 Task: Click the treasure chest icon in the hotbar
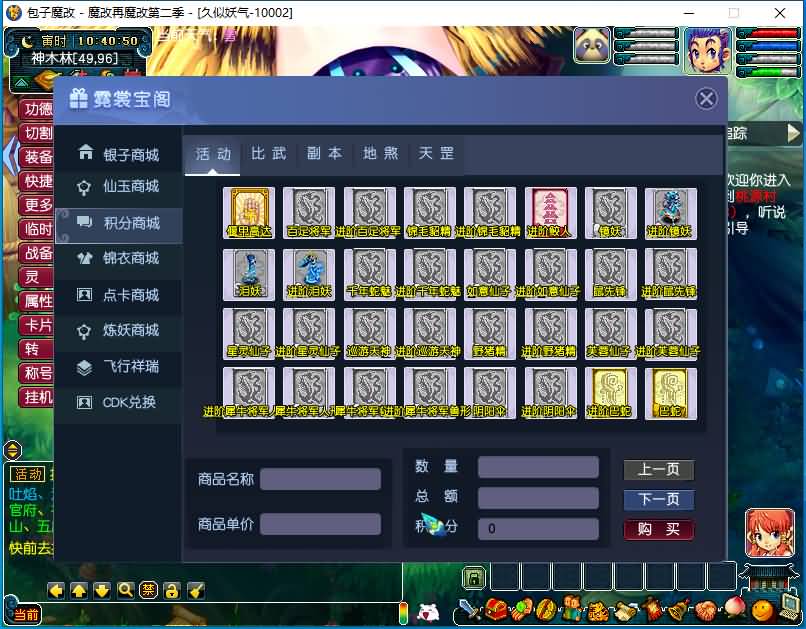tap(493, 608)
